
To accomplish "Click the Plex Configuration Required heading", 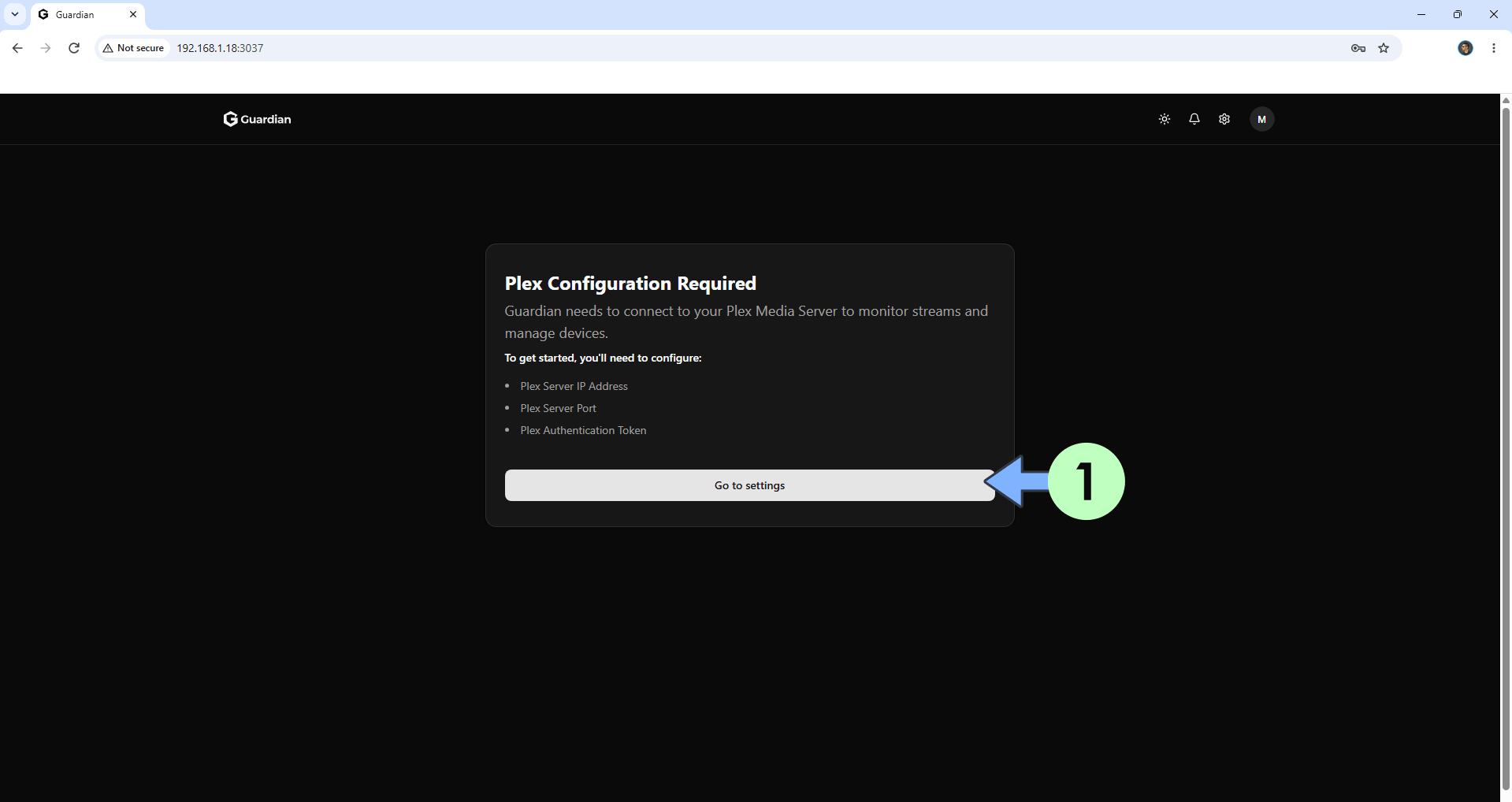I will tap(630, 284).
